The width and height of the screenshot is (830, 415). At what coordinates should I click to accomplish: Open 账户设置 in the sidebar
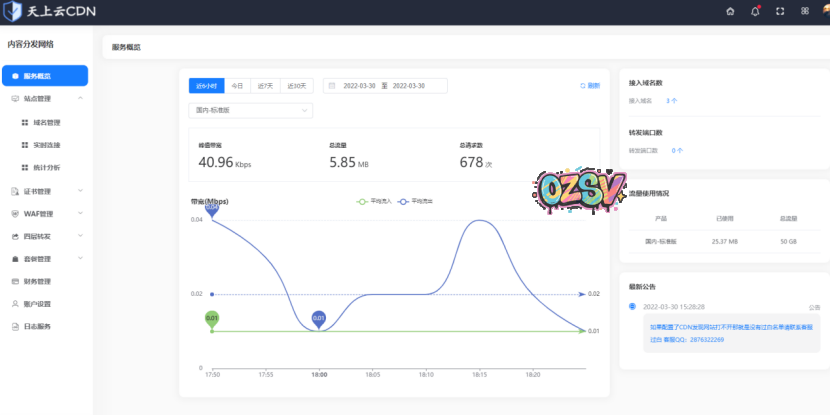37,303
